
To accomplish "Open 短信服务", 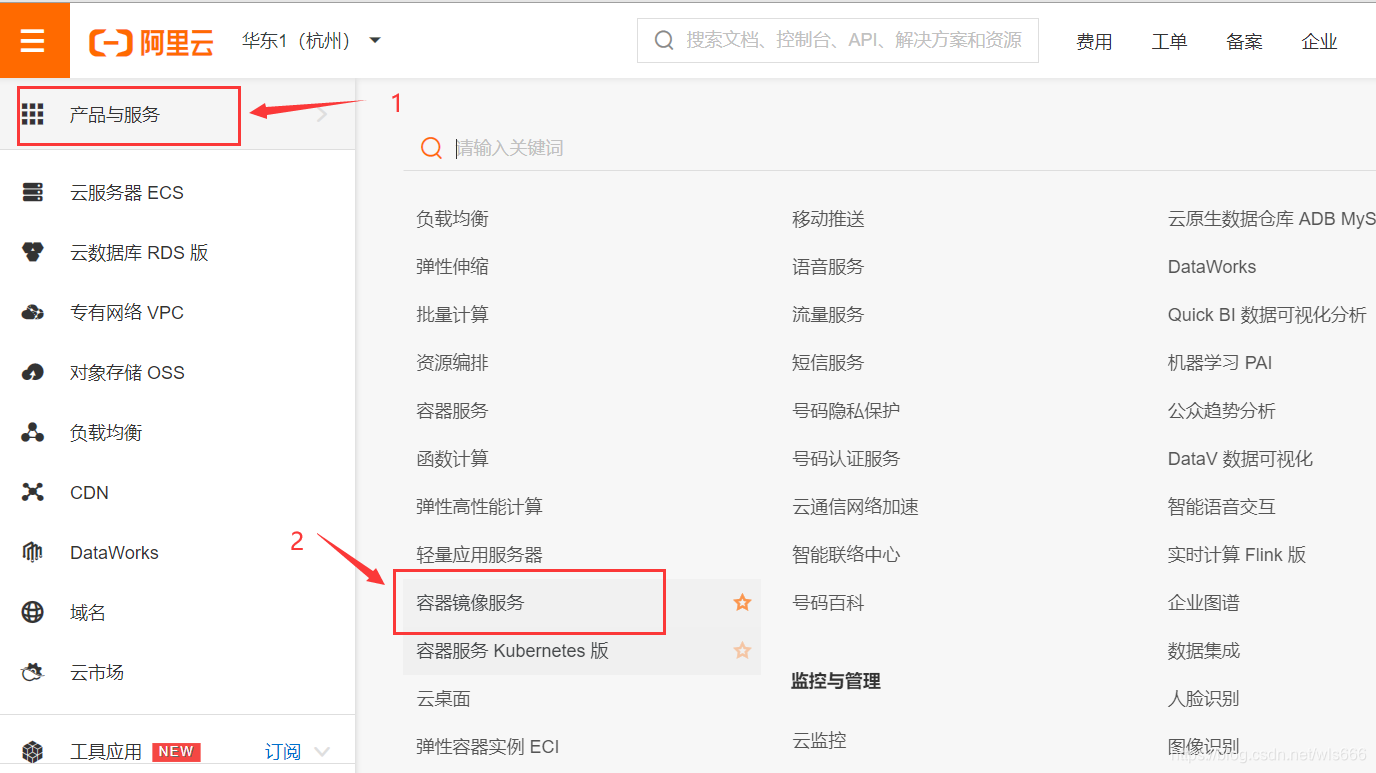I will coord(828,363).
